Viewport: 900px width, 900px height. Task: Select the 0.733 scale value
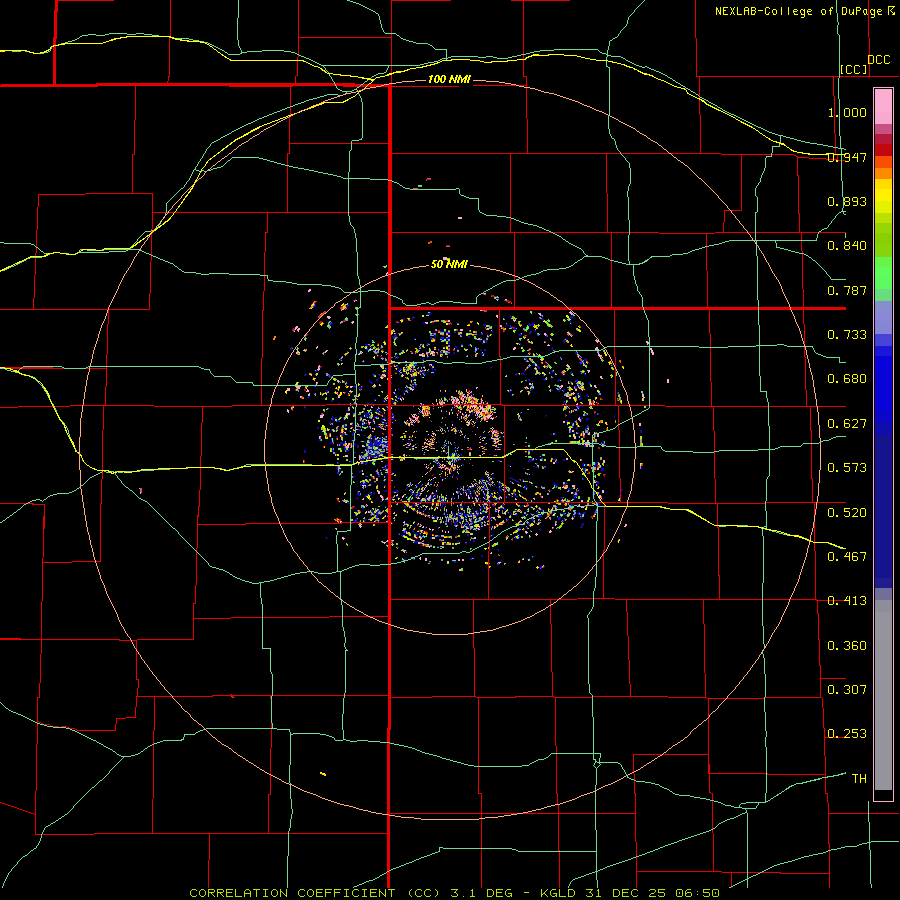(847, 335)
